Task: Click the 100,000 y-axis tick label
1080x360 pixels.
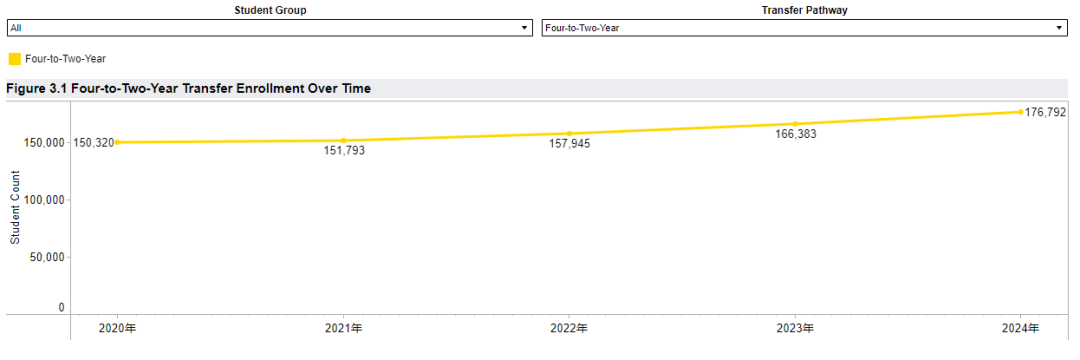Action: [45, 200]
